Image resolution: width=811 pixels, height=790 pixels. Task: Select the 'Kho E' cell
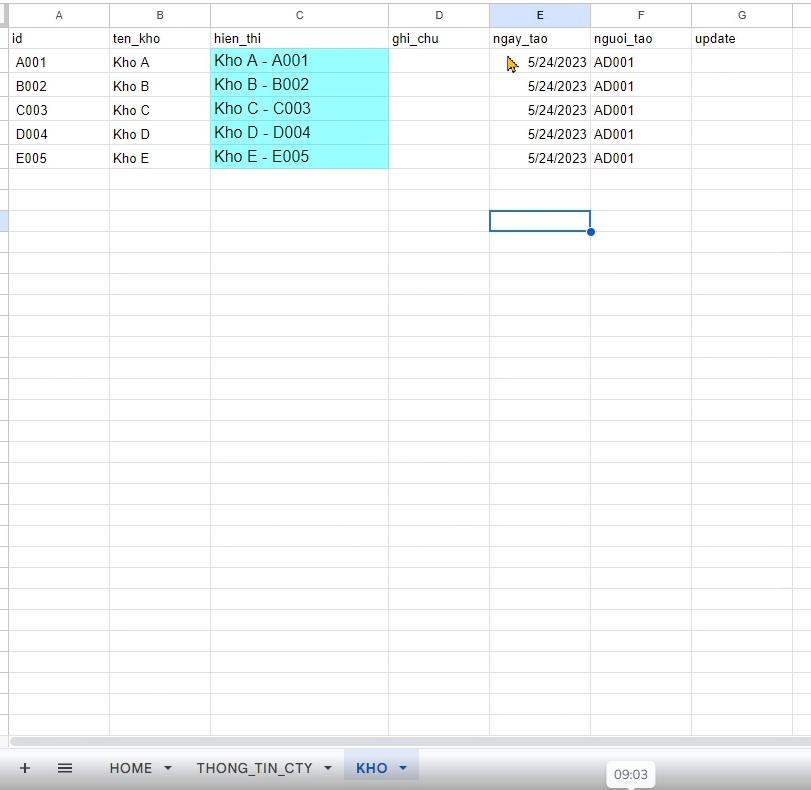pyautogui.click(x=160, y=158)
